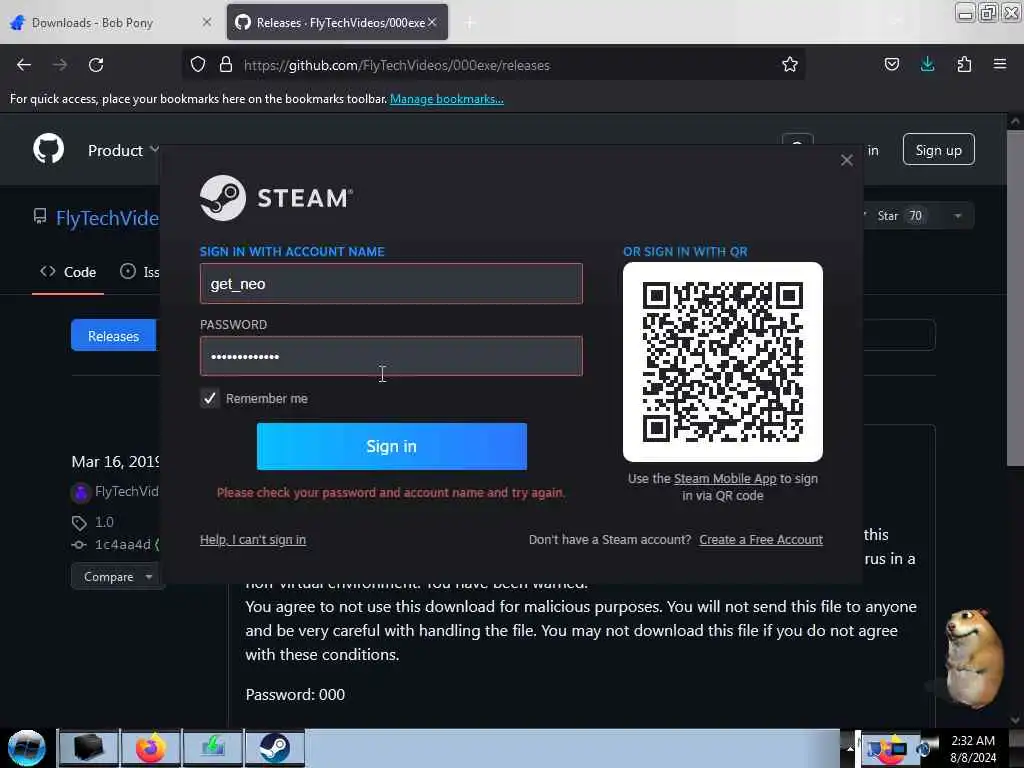This screenshot has height=768, width=1024.
Task: Click the Mar 16 release date
Action: pyautogui.click(x=115, y=462)
